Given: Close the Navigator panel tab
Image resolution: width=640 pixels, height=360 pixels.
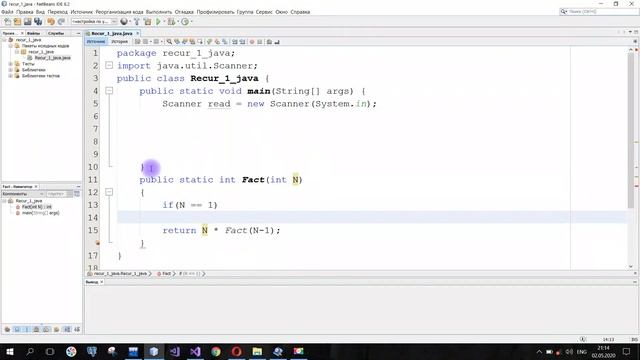Looking at the screenshot, I should (36, 187).
